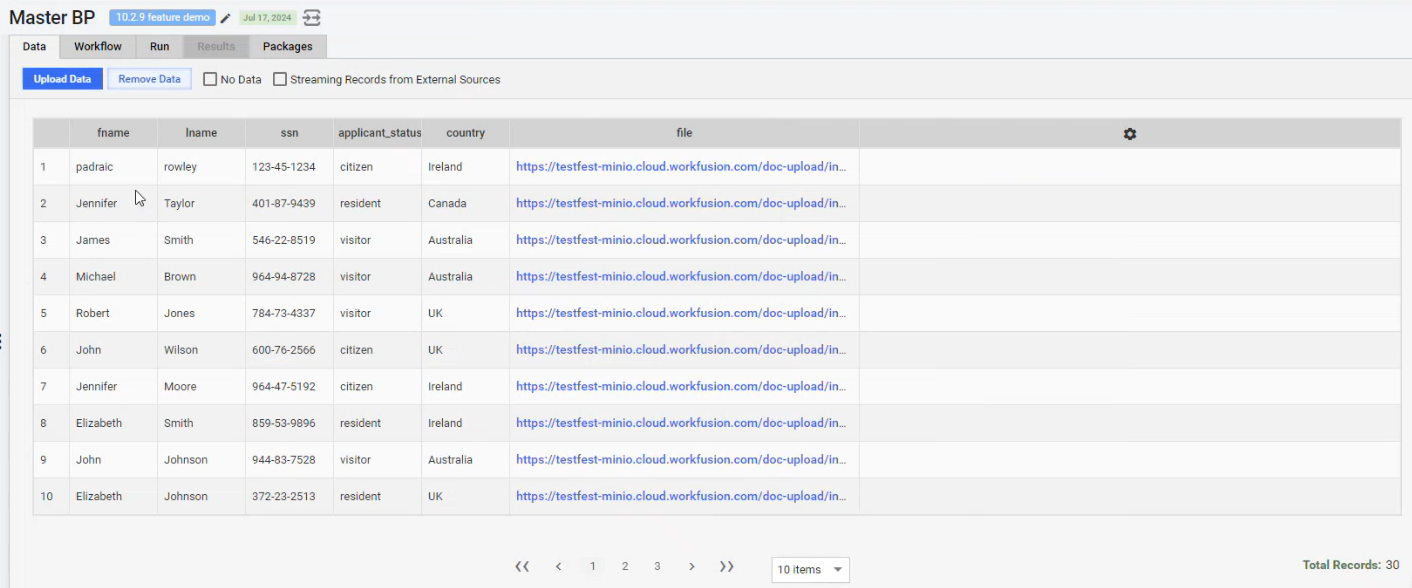Open table column settings gear icon
The image size is (1412, 588).
pyautogui.click(x=1130, y=134)
